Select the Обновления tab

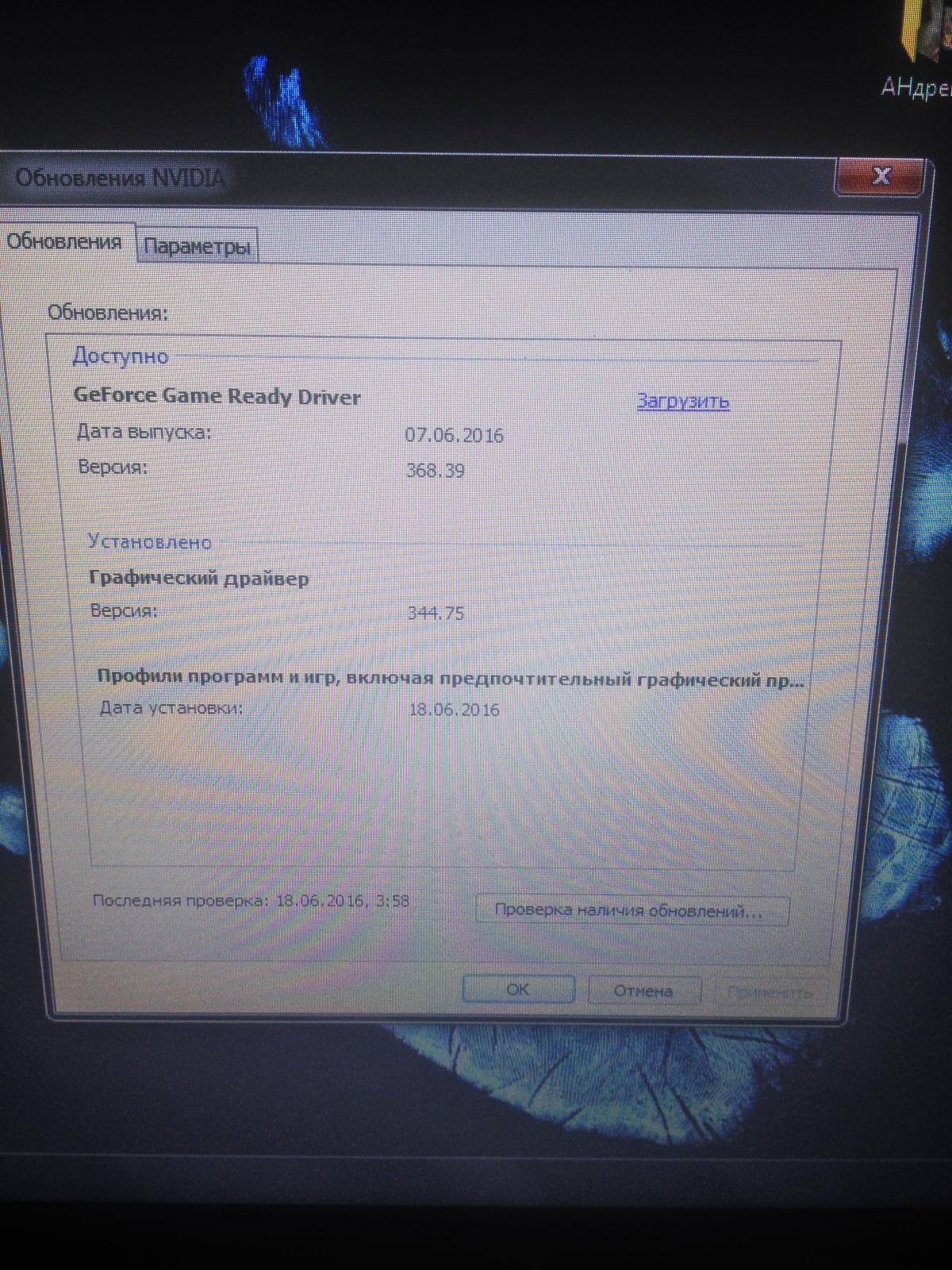tap(67, 241)
